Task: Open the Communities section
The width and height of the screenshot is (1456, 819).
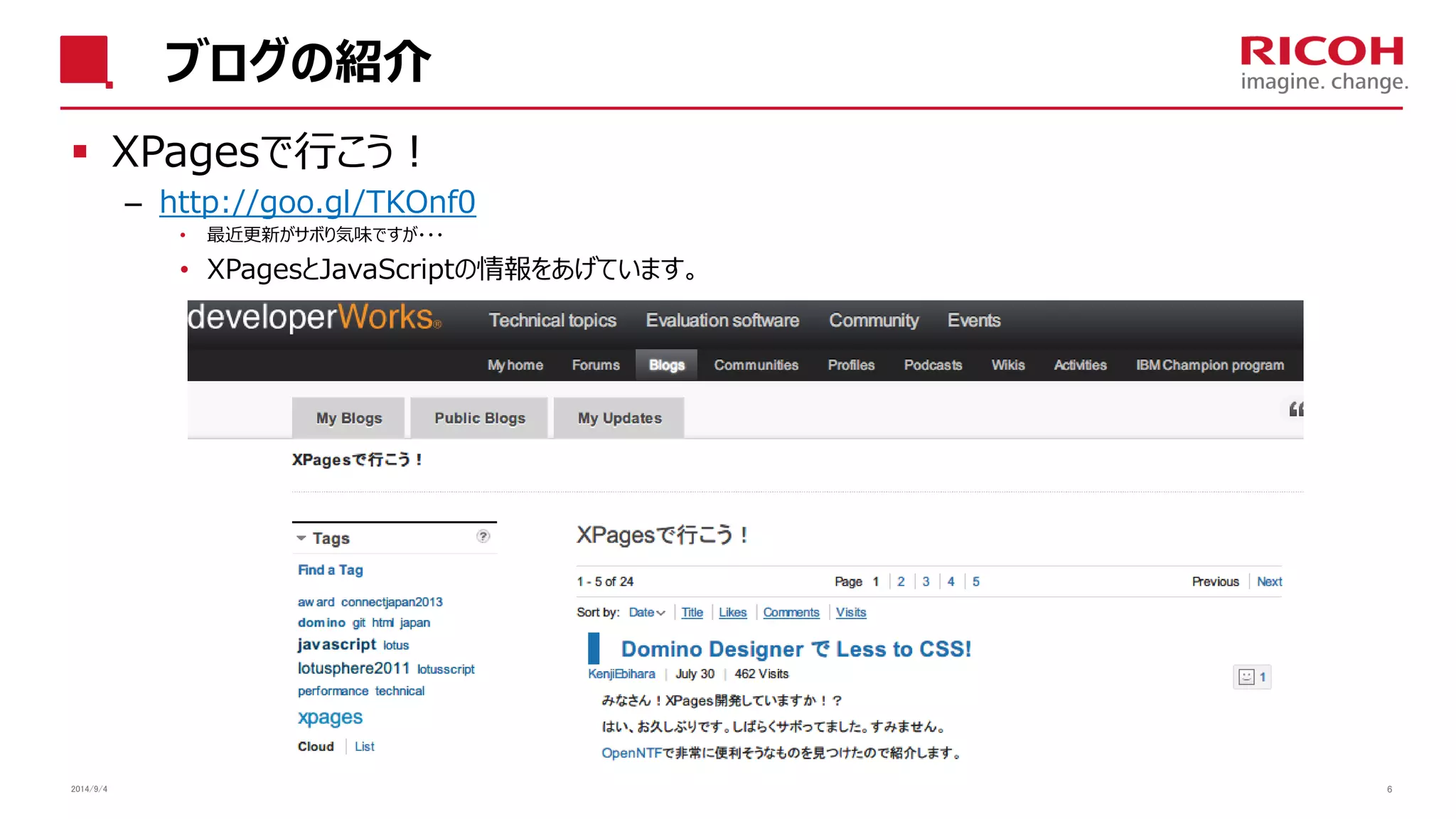Action: click(756, 365)
